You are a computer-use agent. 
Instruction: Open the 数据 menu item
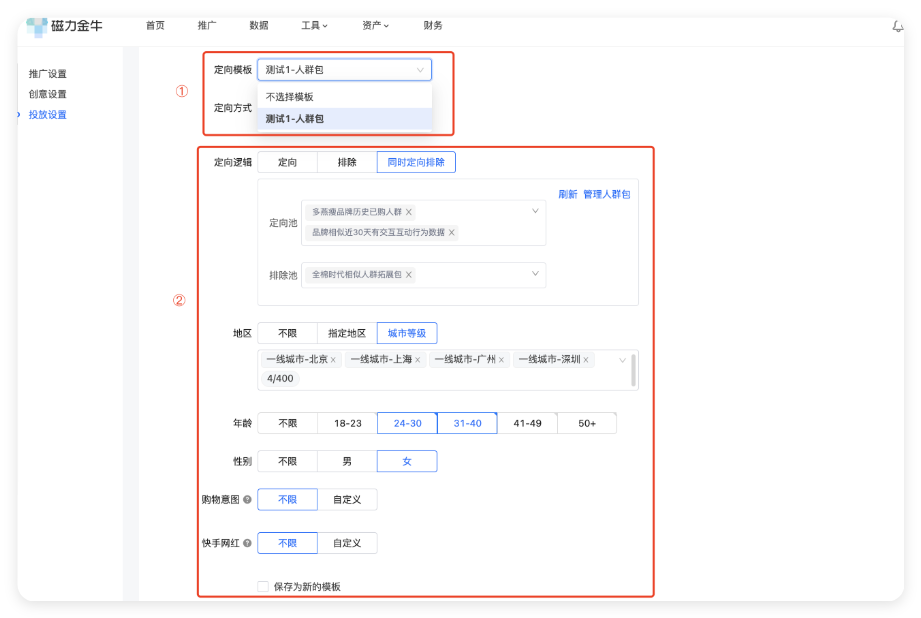coord(259,25)
